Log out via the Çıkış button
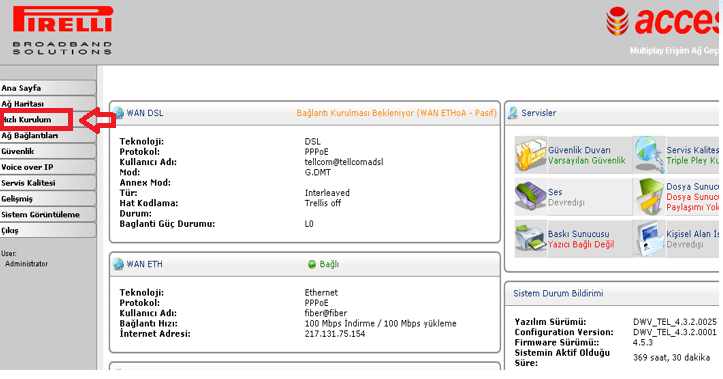The height and width of the screenshot is (379, 723). coord(48,231)
